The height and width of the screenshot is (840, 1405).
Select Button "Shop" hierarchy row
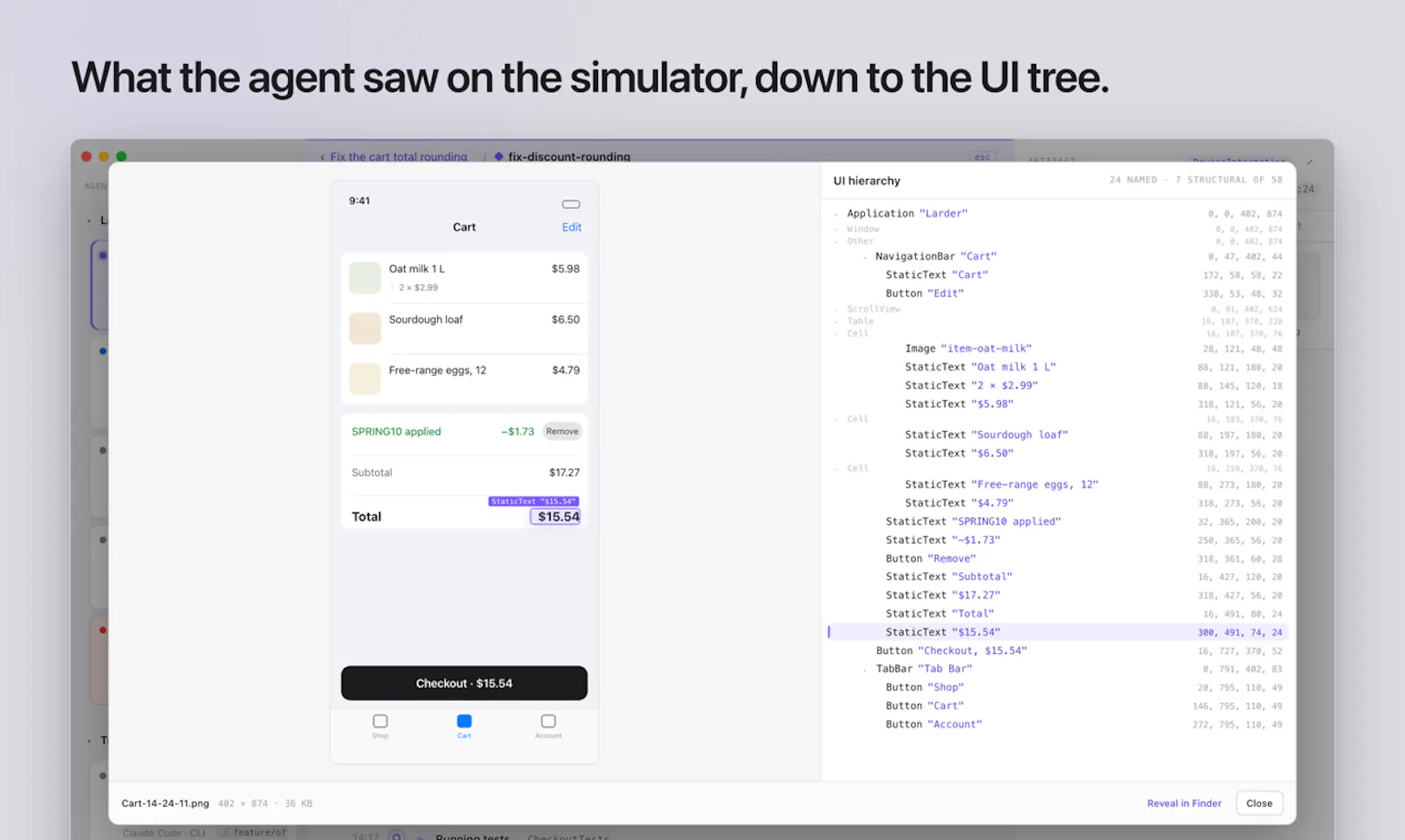point(1057,687)
